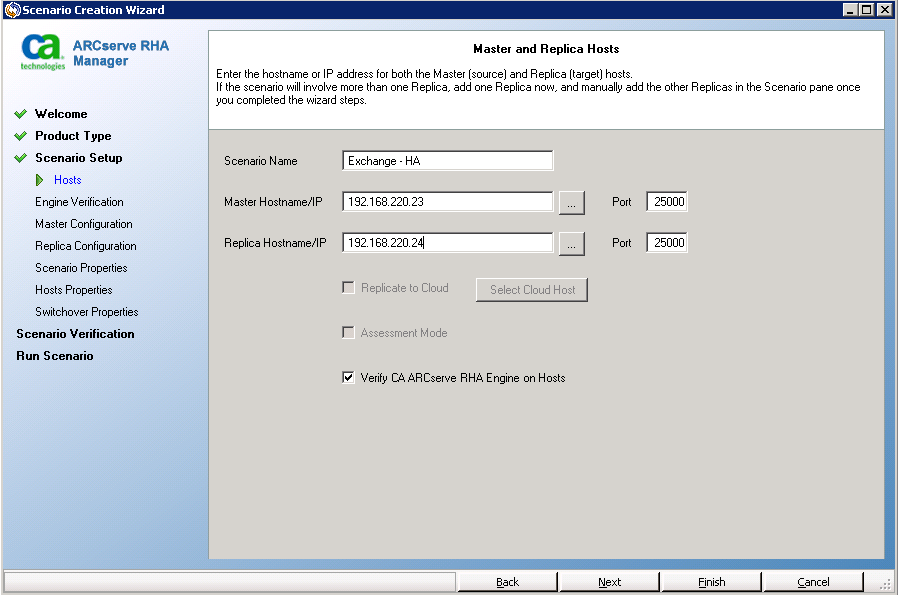Viewport: 898px width, 595px height.
Task: Click the green checkmark beside Welcome
Action: click(x=20, y=114)
